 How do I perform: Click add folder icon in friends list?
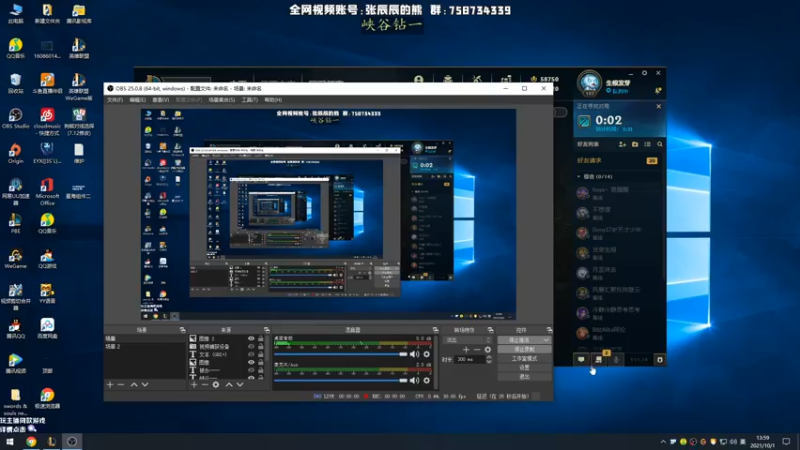click(635, 144)
